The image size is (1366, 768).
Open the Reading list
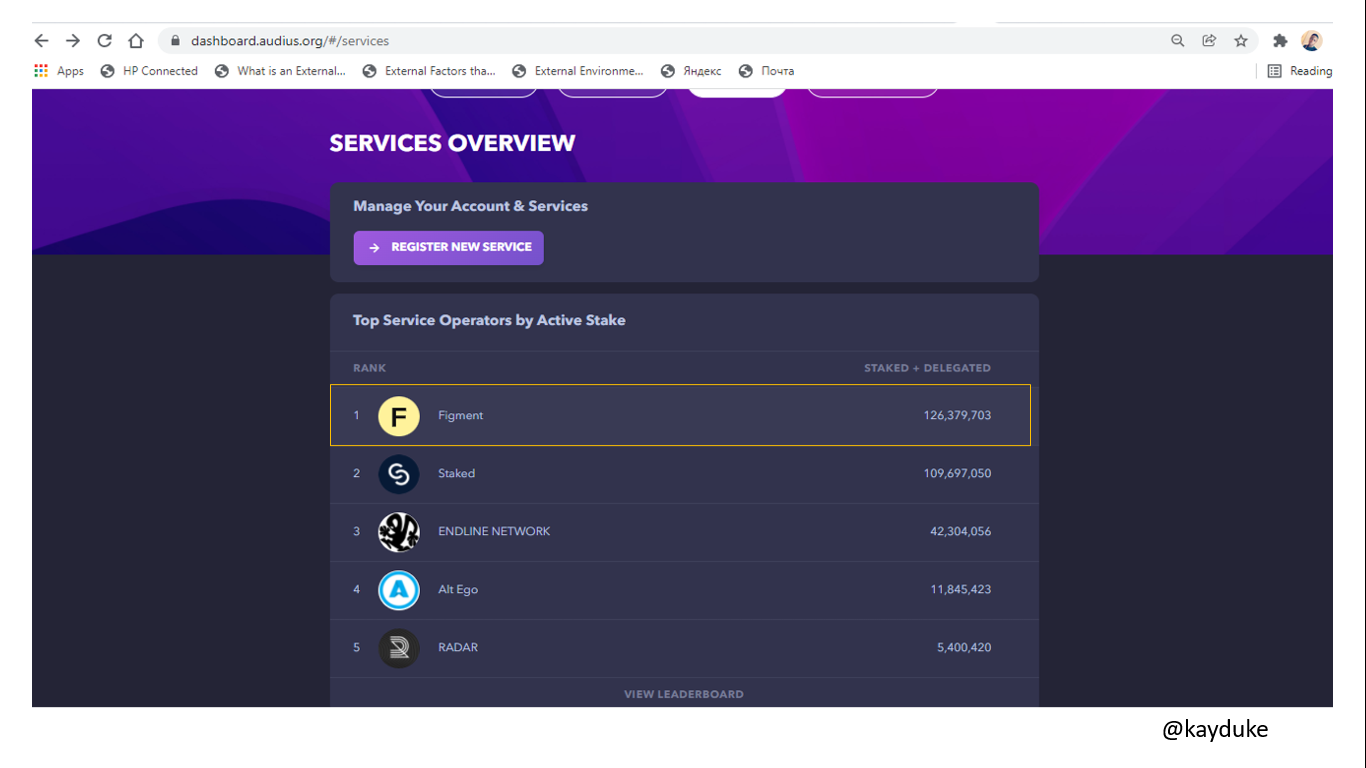(1299, 71)
